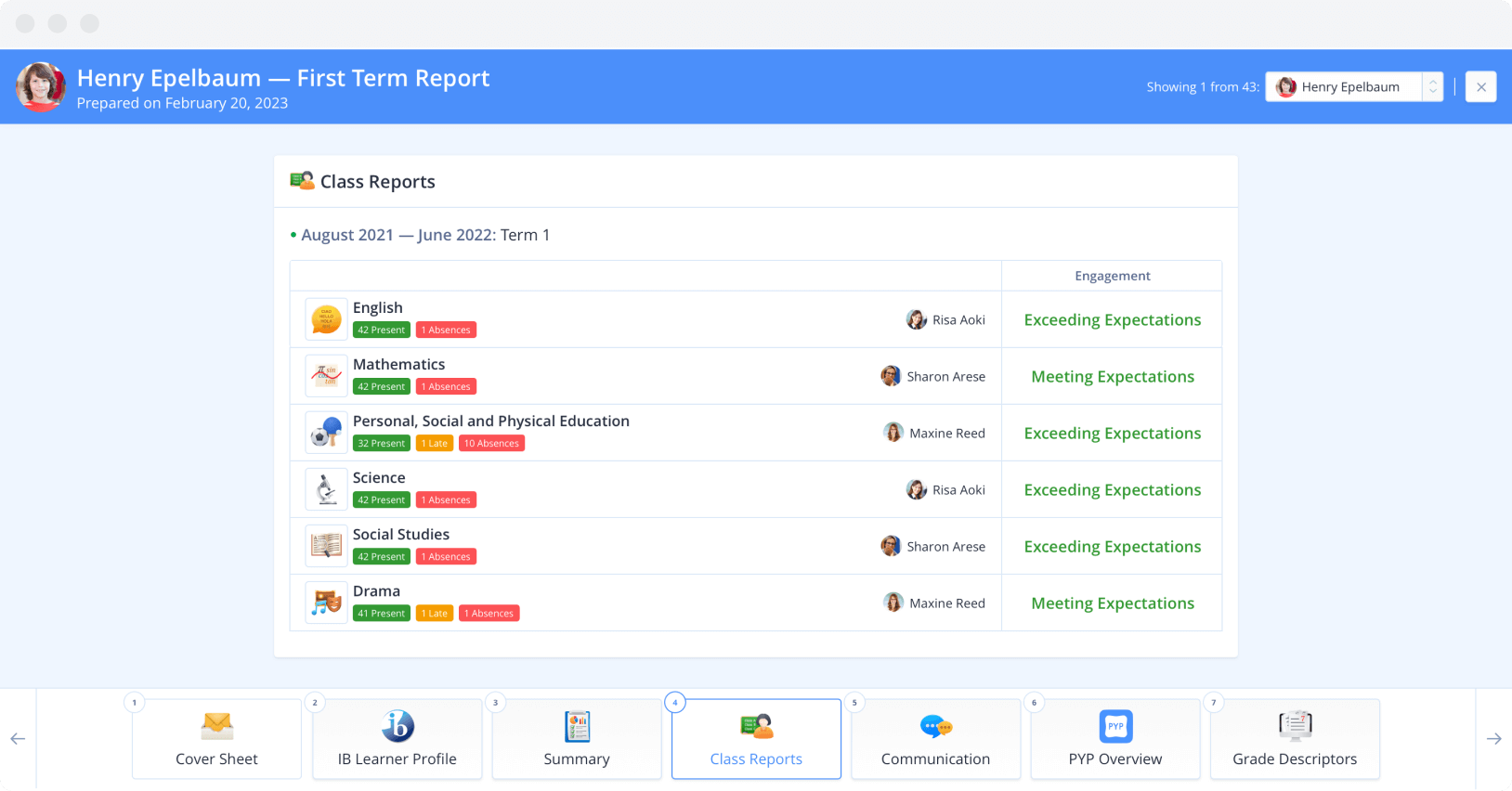View the Grade Descriptors tab
Viewport: 1512px width, 791px height.
[x=1295, y=739]
